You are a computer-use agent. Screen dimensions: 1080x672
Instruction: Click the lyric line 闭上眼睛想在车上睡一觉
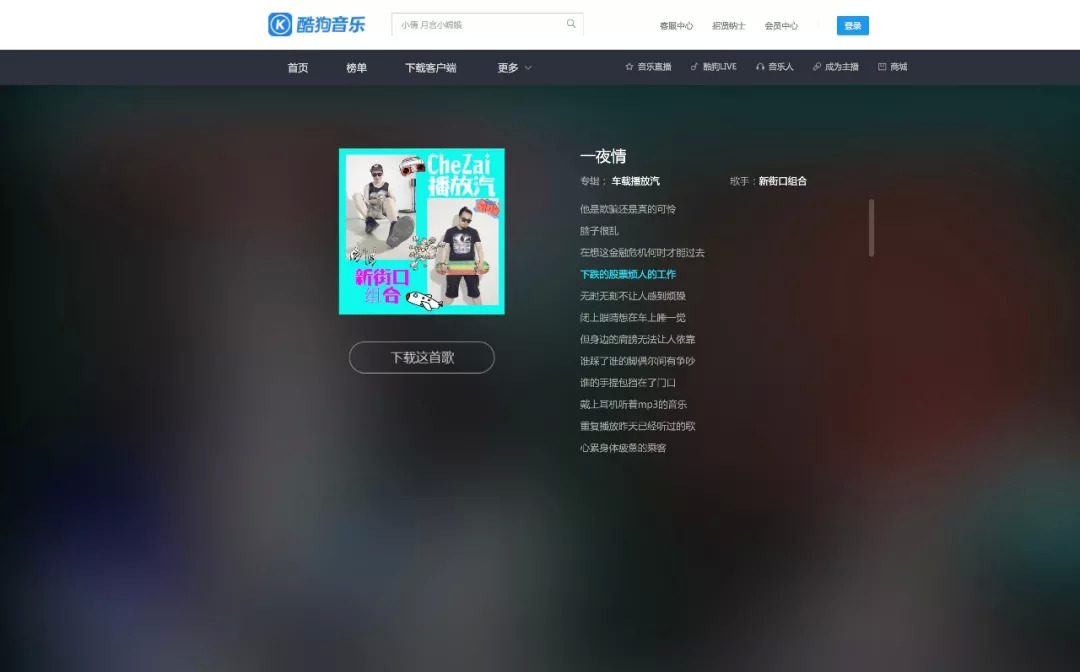click(632, 317)
